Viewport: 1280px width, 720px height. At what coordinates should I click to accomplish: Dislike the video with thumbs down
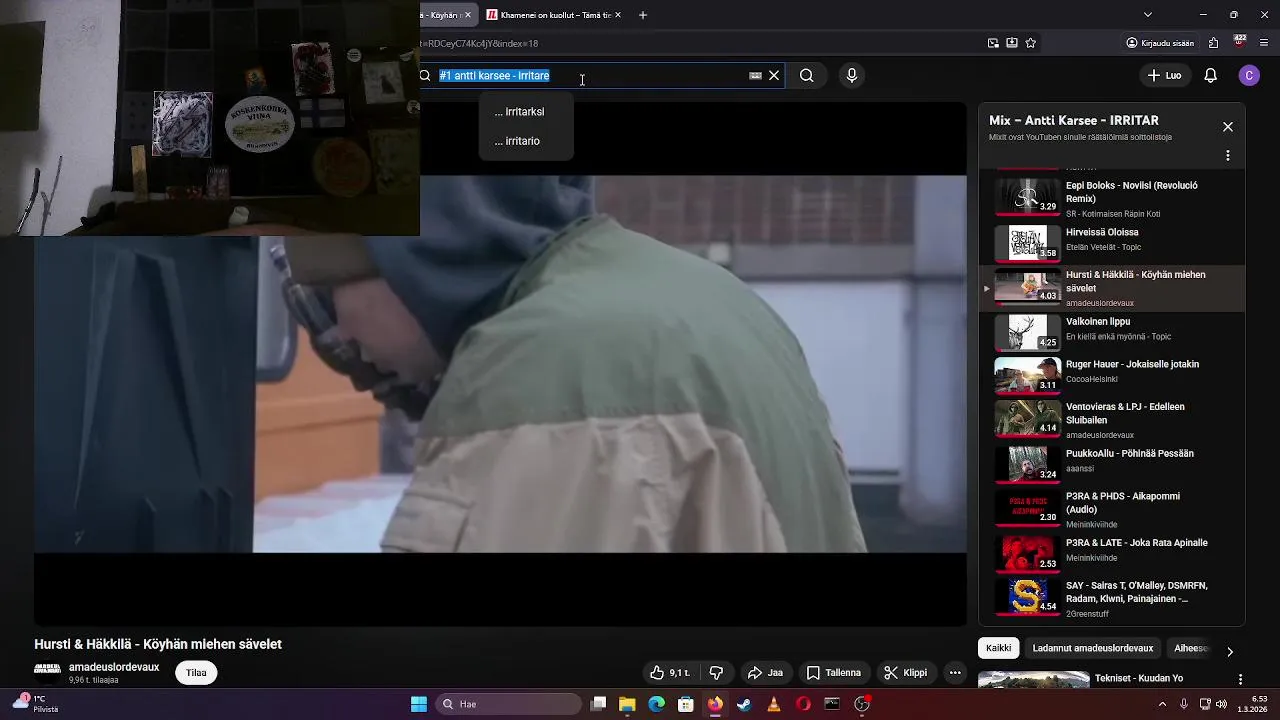(x=716, y=673)
